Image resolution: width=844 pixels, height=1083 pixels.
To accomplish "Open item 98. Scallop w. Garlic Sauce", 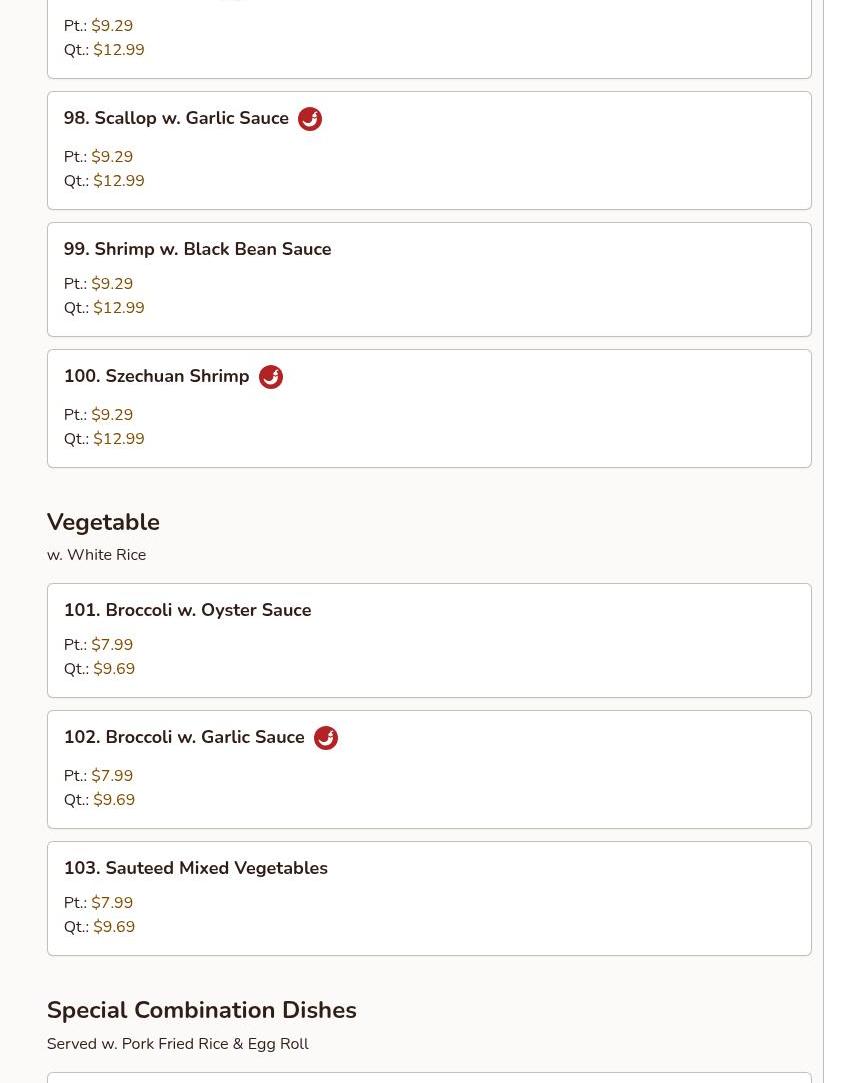I will (x=176, y=118).
